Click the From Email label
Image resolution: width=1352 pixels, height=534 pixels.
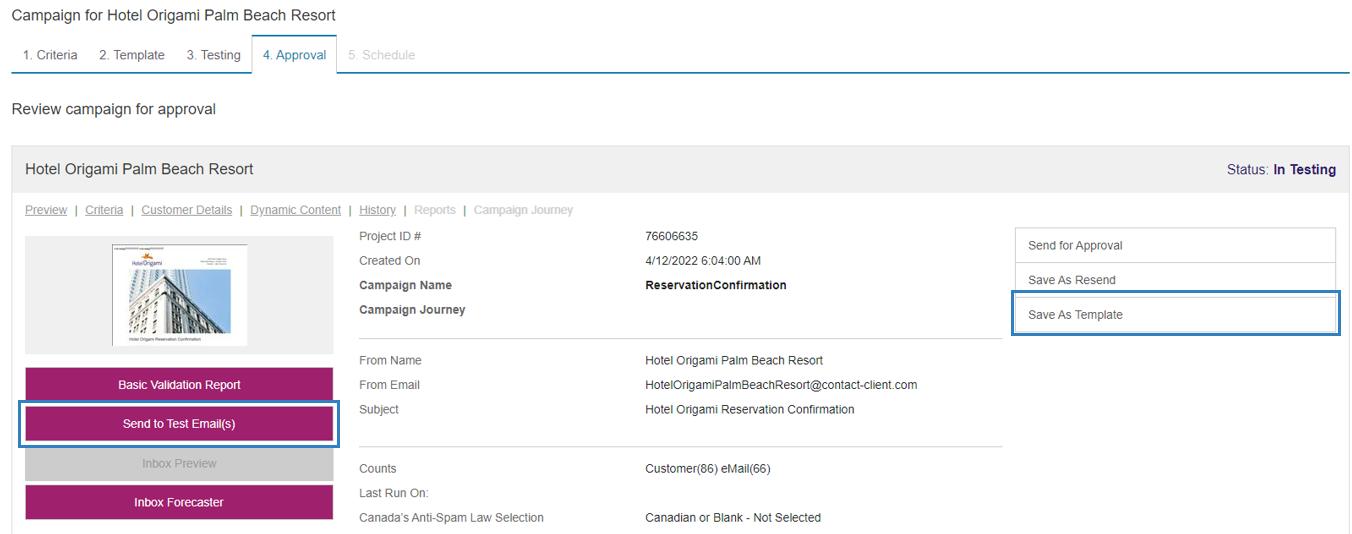pos(389,385)
